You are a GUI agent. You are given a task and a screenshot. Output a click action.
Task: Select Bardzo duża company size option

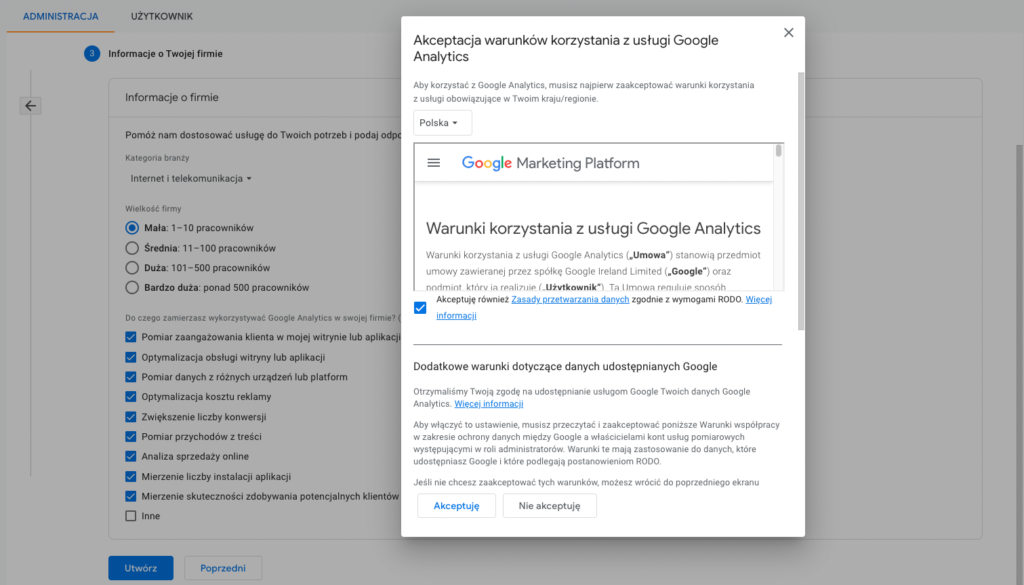tap(132, 288)
